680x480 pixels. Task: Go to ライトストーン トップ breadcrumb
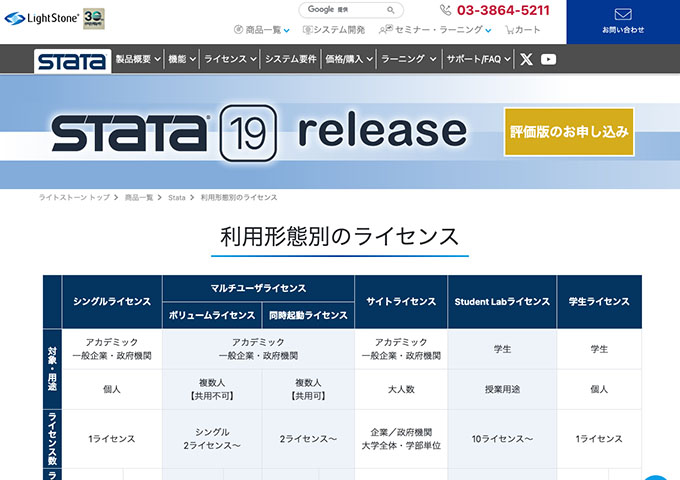point(74,198)
